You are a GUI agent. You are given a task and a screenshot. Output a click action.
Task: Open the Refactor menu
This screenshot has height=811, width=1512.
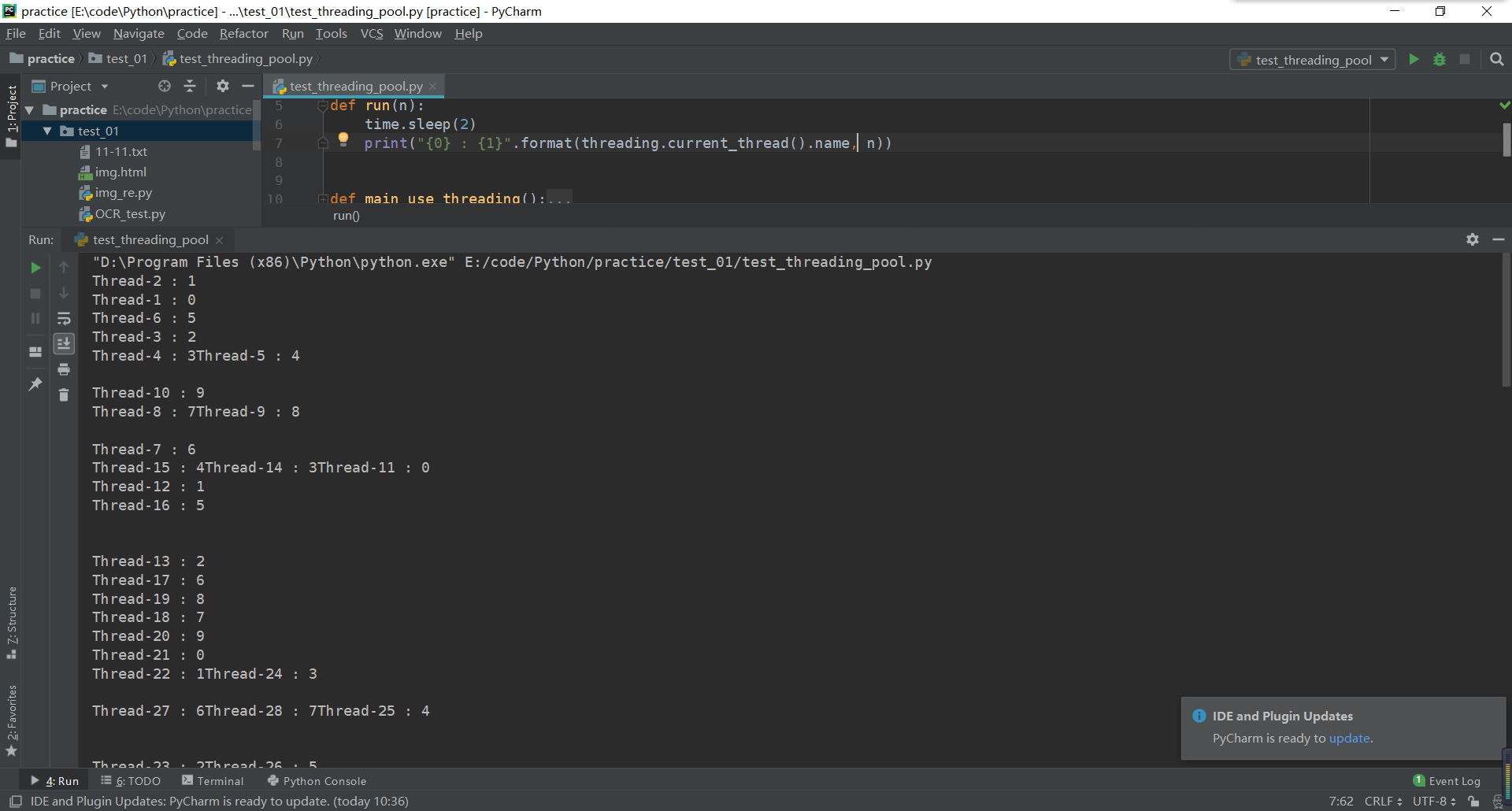pyautogui.click(x=243, y=34)
